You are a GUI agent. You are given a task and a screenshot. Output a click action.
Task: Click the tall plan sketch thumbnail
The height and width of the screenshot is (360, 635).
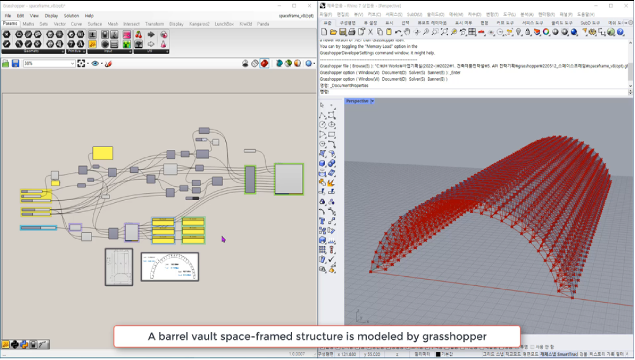[119, 267]
